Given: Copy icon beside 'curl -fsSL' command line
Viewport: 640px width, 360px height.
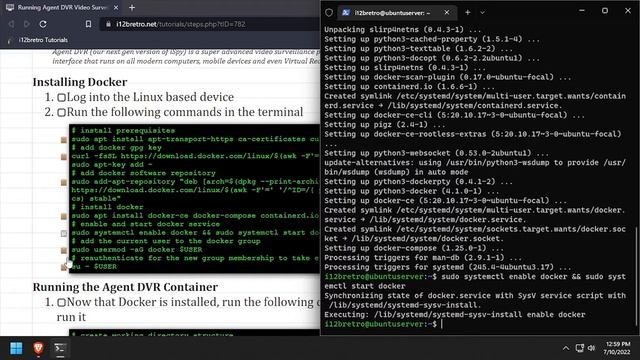Looking at the screenshot, I should tap(64, 157).
